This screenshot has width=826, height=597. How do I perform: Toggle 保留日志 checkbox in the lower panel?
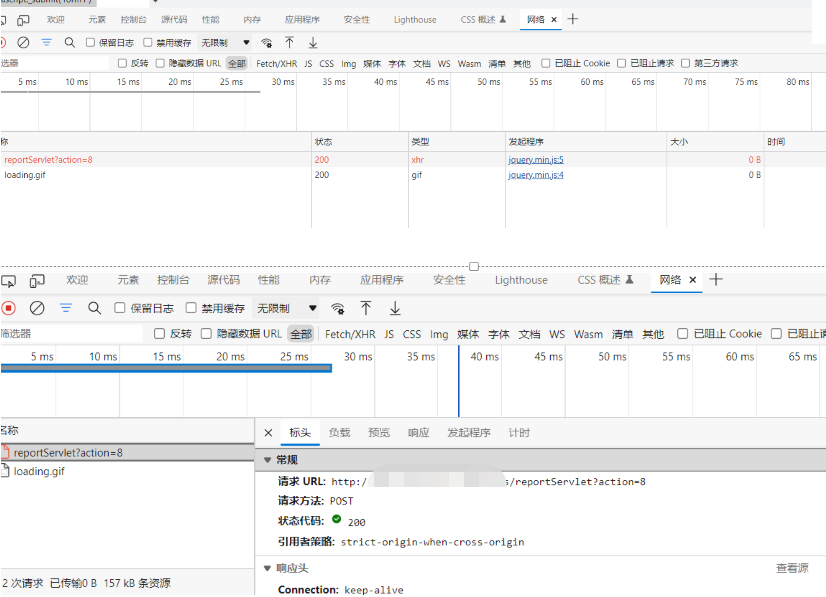click(120, 308)
